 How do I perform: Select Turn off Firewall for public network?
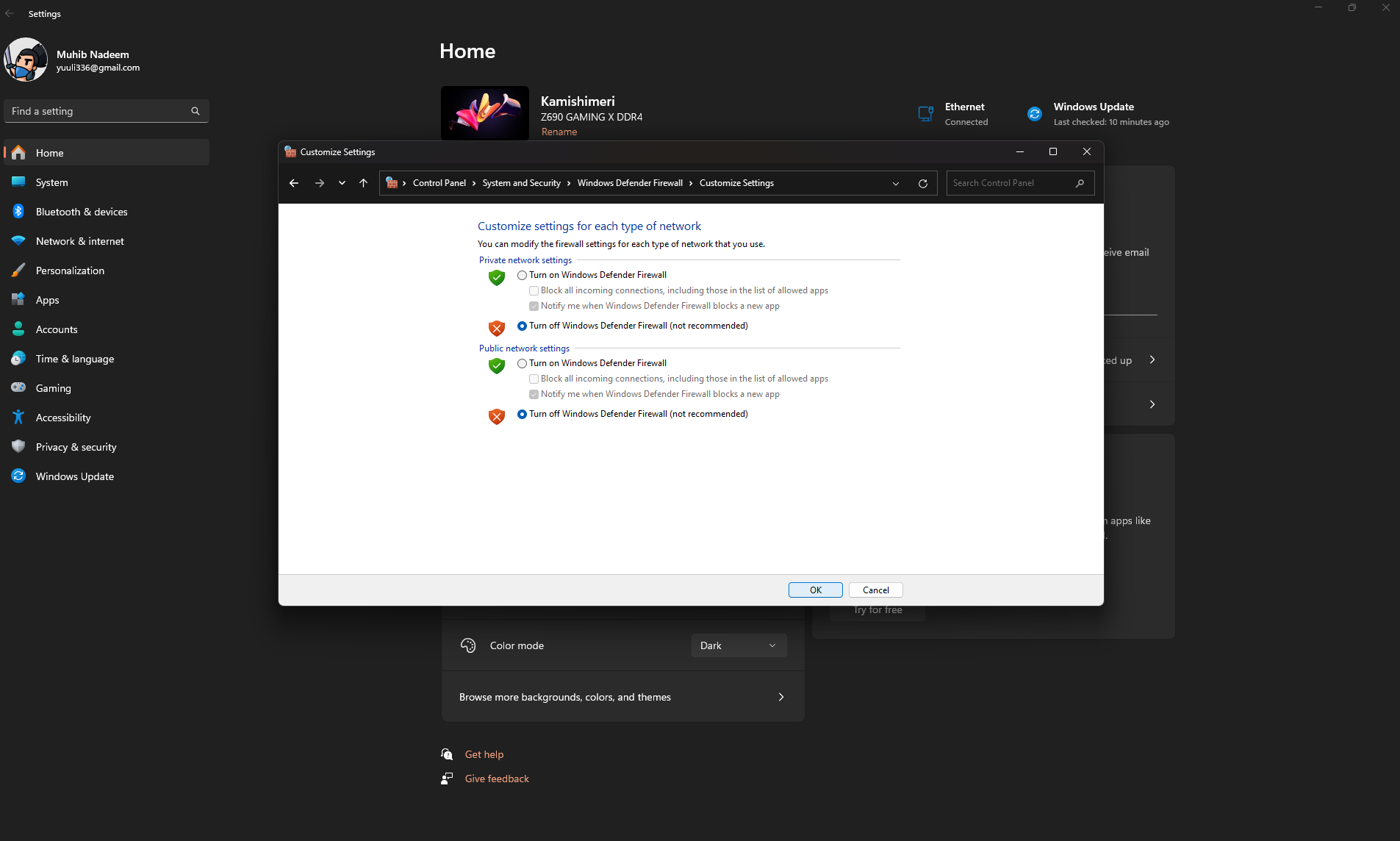click(x=522, y=414)
